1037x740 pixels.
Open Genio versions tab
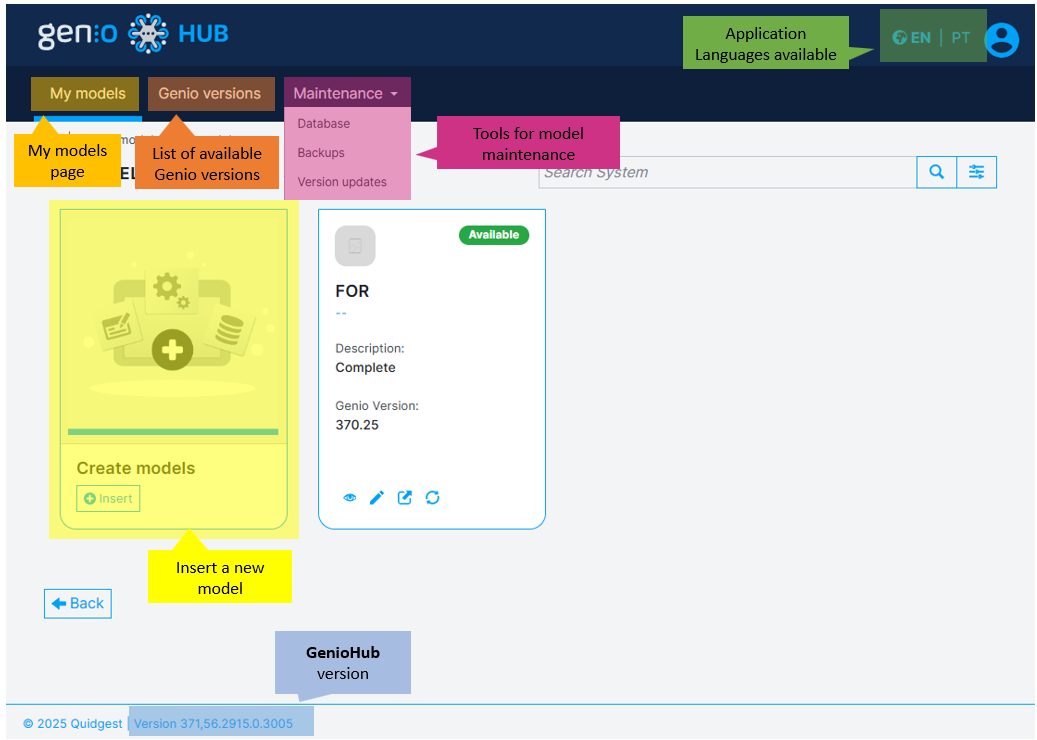(x=210, y=93)
